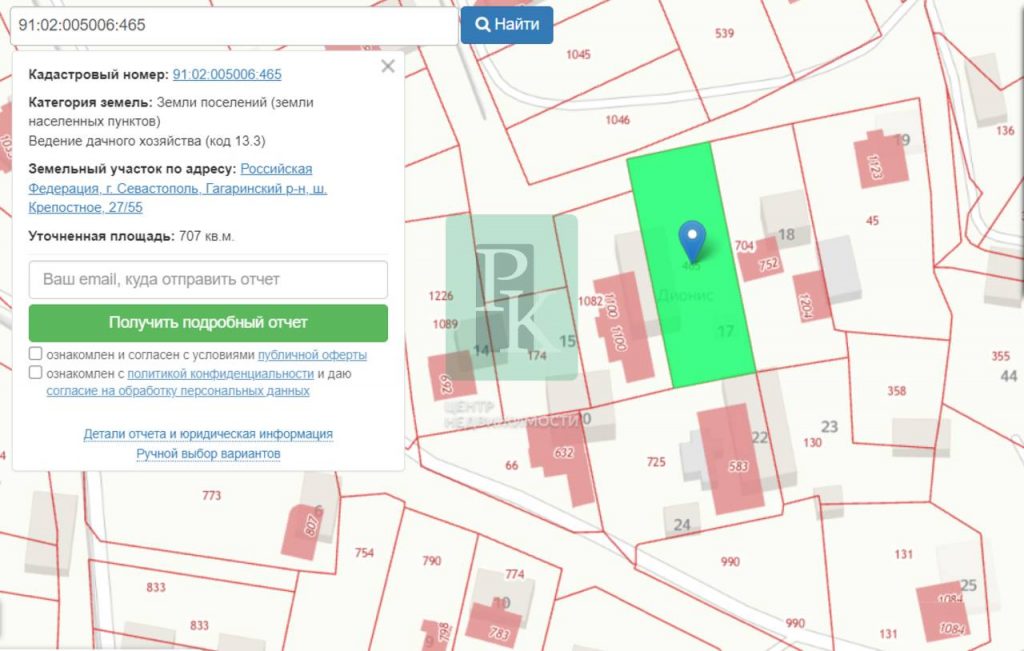Close the cadastral info popup
The height and width of the screenshot is (651, 1024).
click(x=388, y=67)
